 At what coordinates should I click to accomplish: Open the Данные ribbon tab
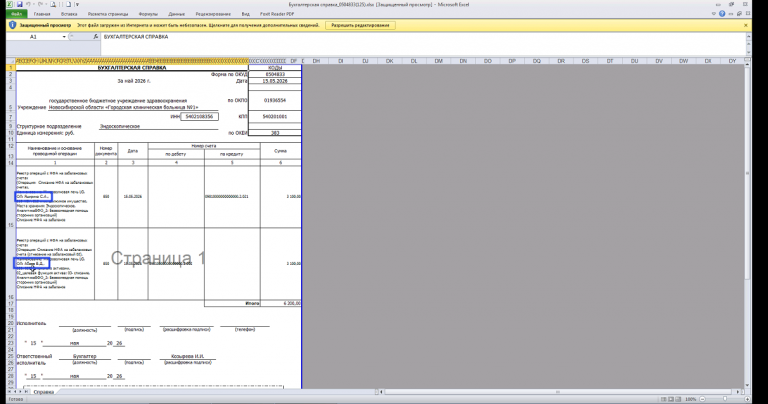coord(177,14)
